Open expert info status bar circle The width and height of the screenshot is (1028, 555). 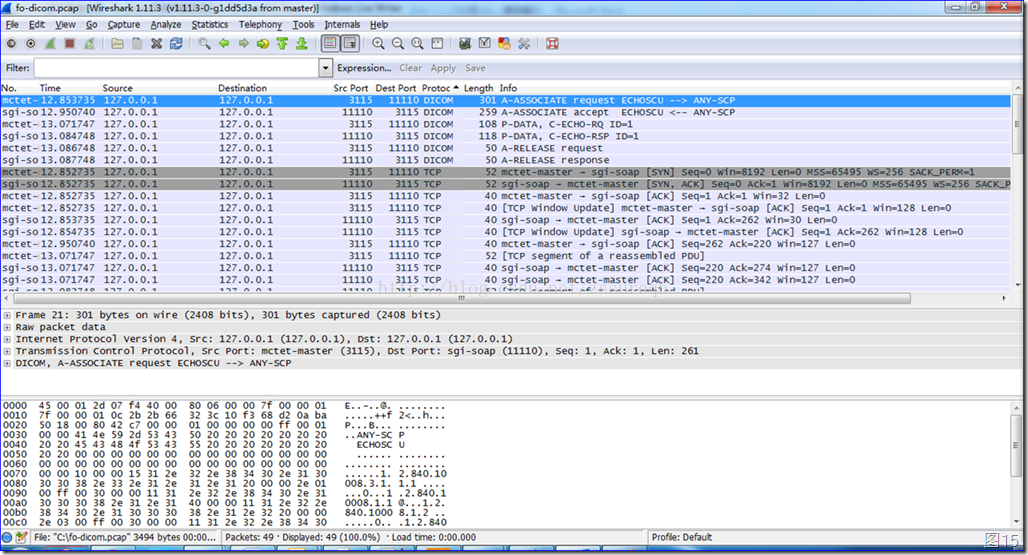7,537
